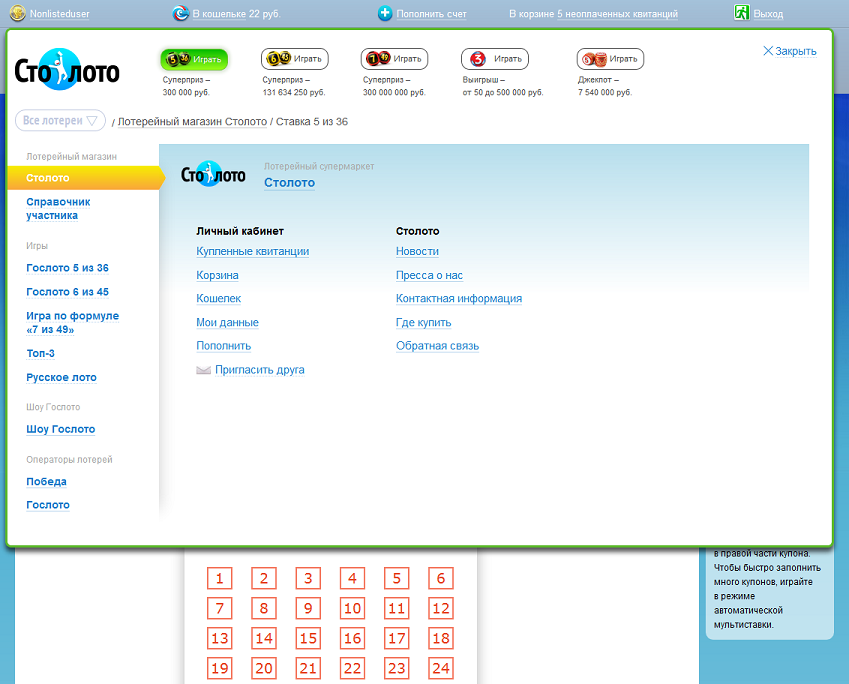Click the Stoloto logo in header

[67, 71]
